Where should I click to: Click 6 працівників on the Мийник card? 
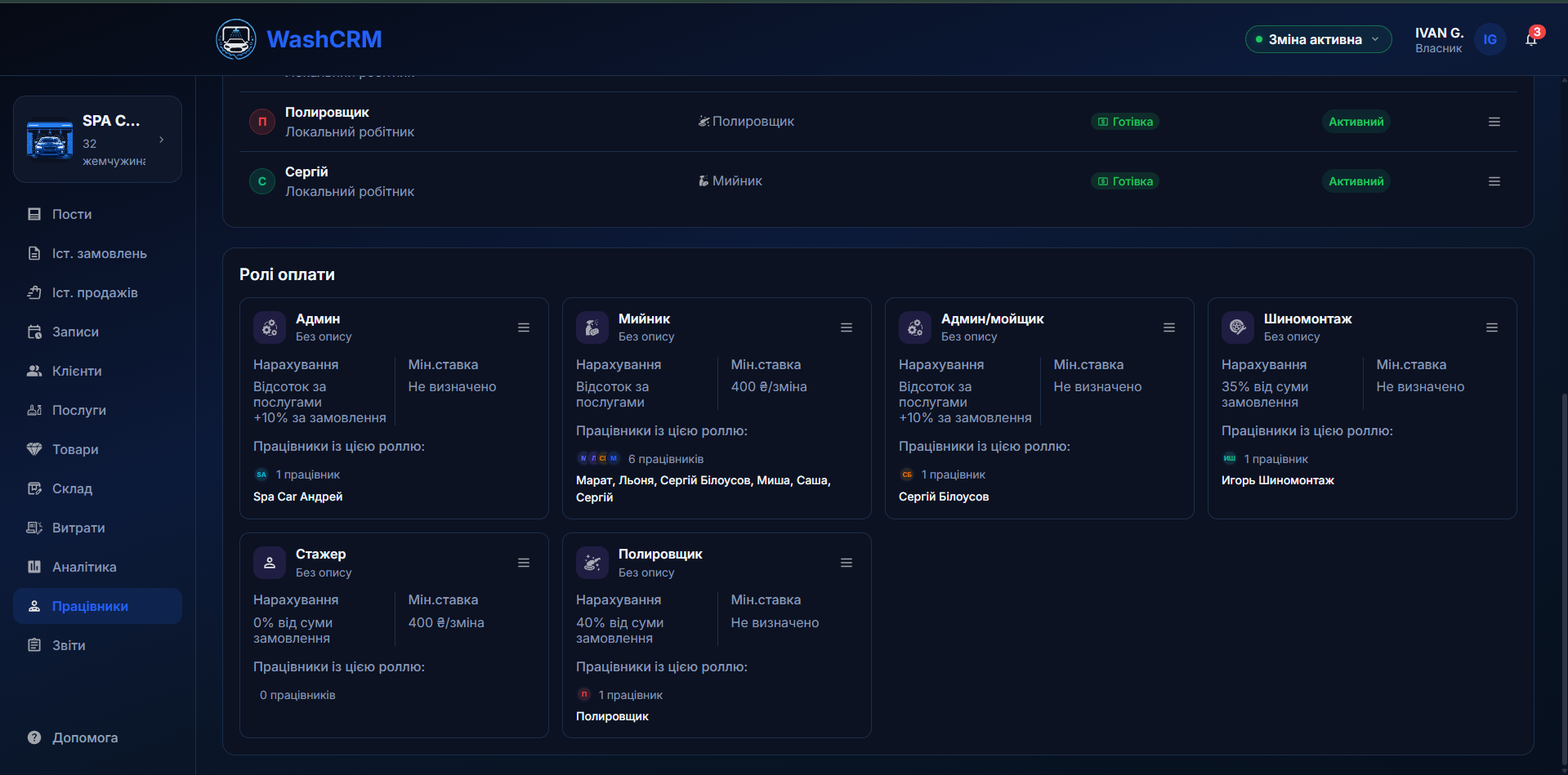click(x=666, y=459)
